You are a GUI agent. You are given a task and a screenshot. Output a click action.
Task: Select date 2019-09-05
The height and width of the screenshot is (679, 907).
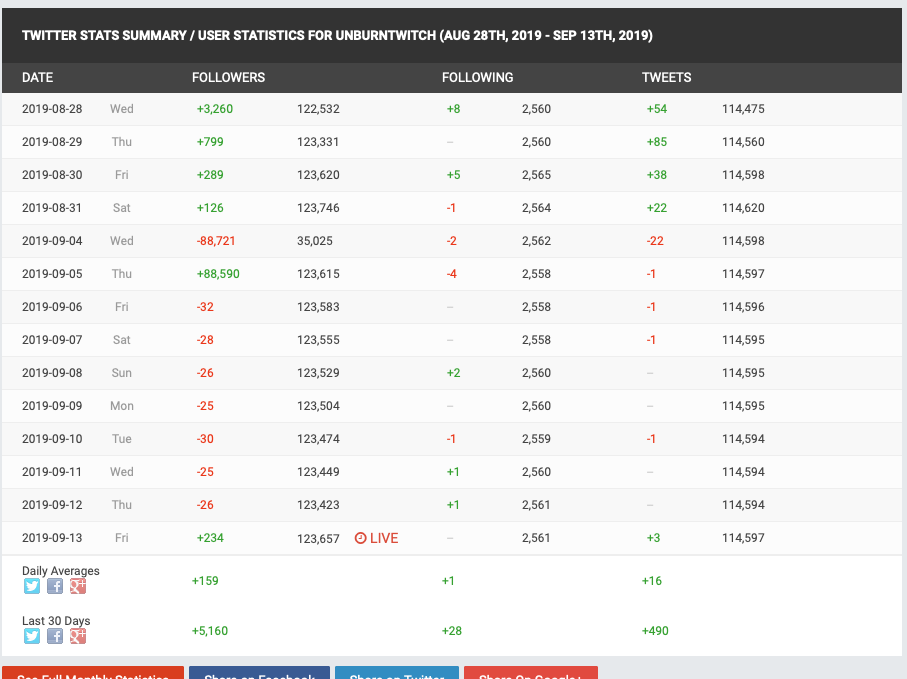(x=52, y=274)
